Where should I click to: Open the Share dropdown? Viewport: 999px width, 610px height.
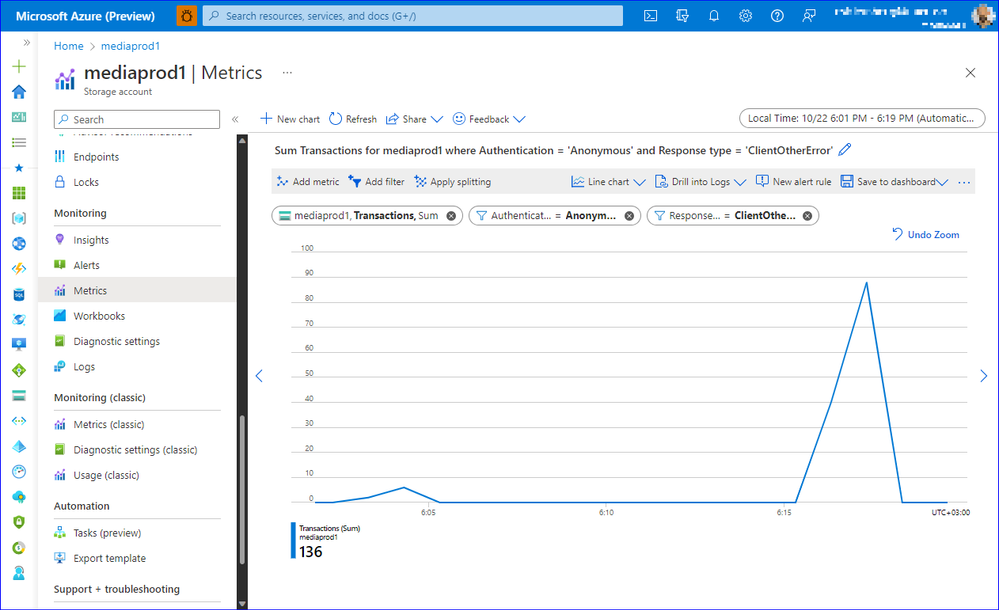(414, 119)
